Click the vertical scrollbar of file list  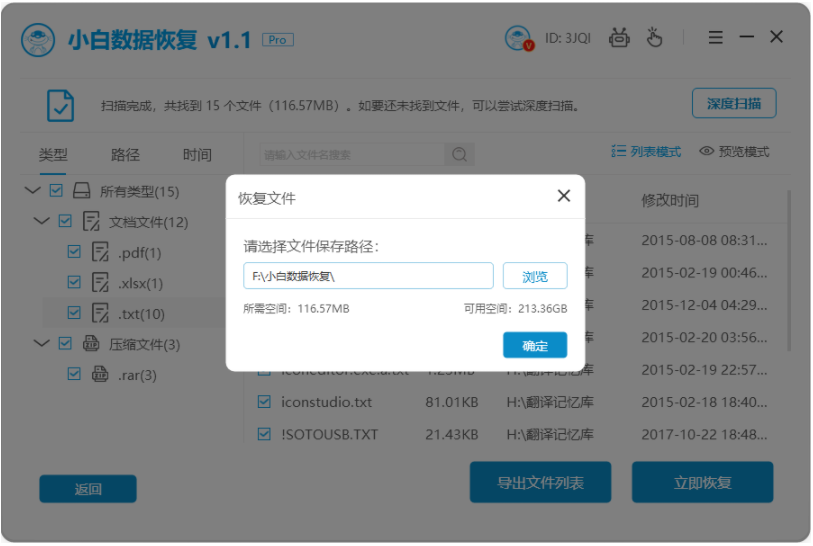789,270
